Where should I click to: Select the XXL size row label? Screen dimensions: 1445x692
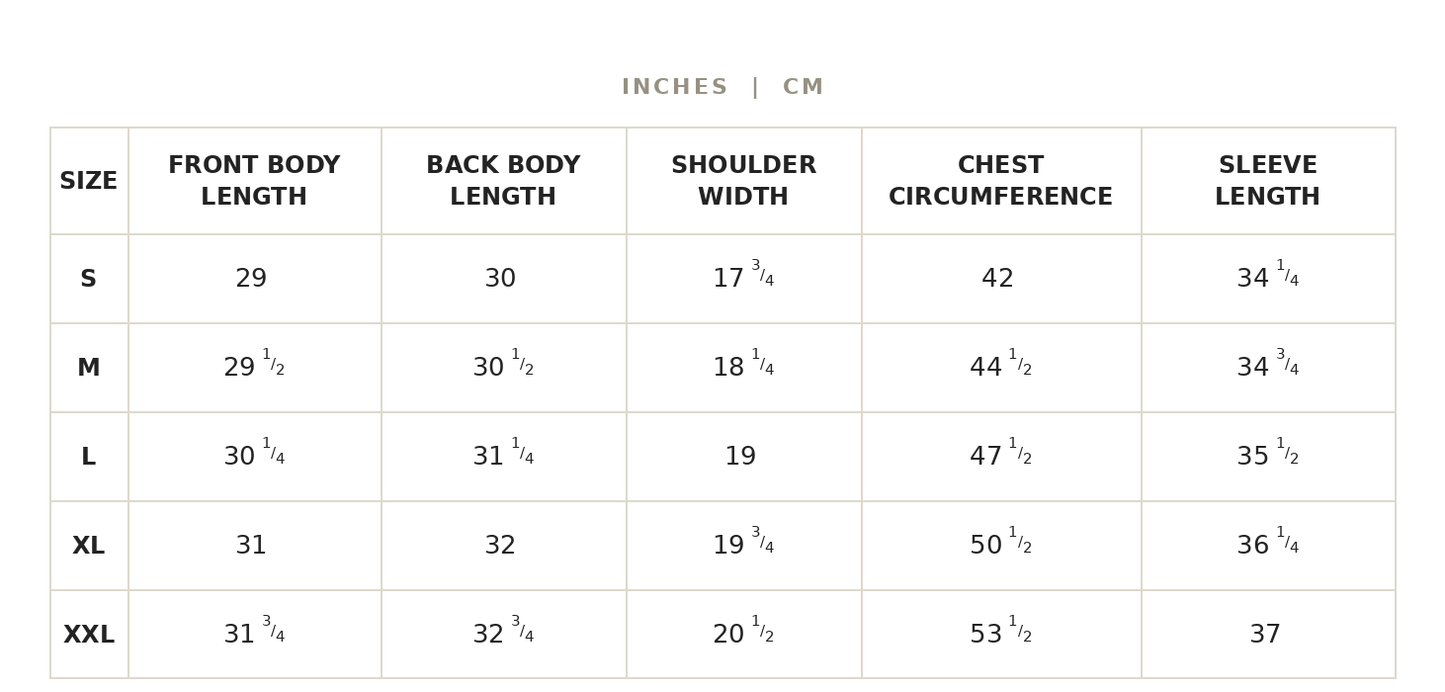(x=89, y=636)
